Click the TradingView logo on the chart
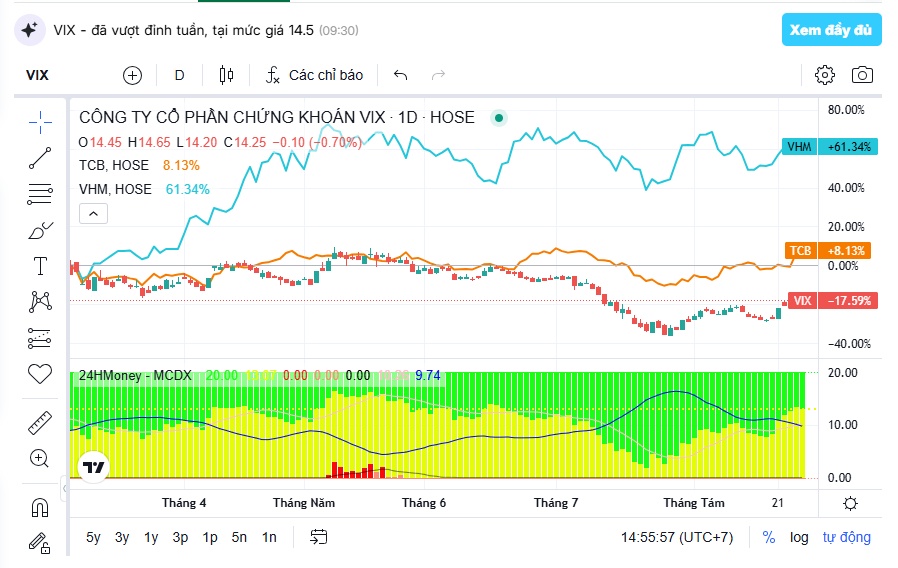This screenshot has width=898, height=568. pyautogui.click(x=93, y=468)
